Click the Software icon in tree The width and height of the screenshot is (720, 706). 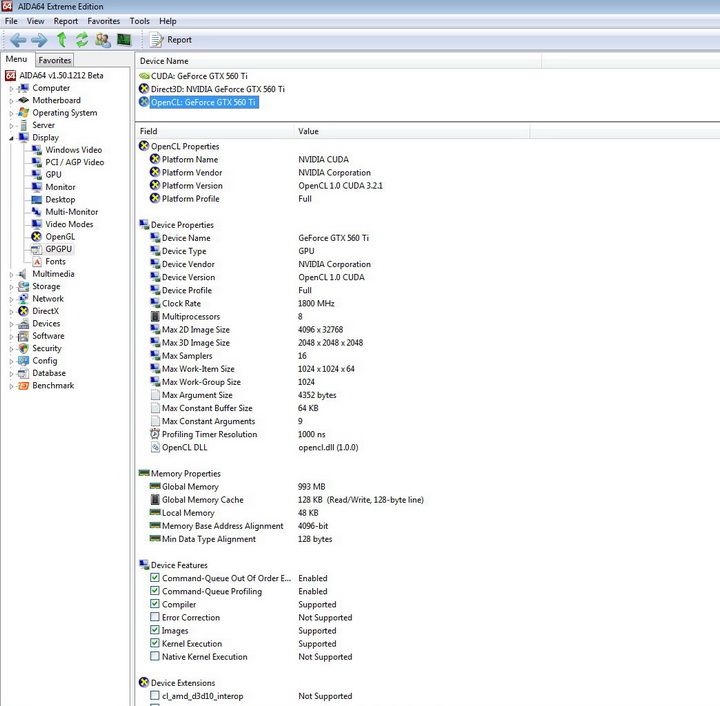tap(23, 336)
